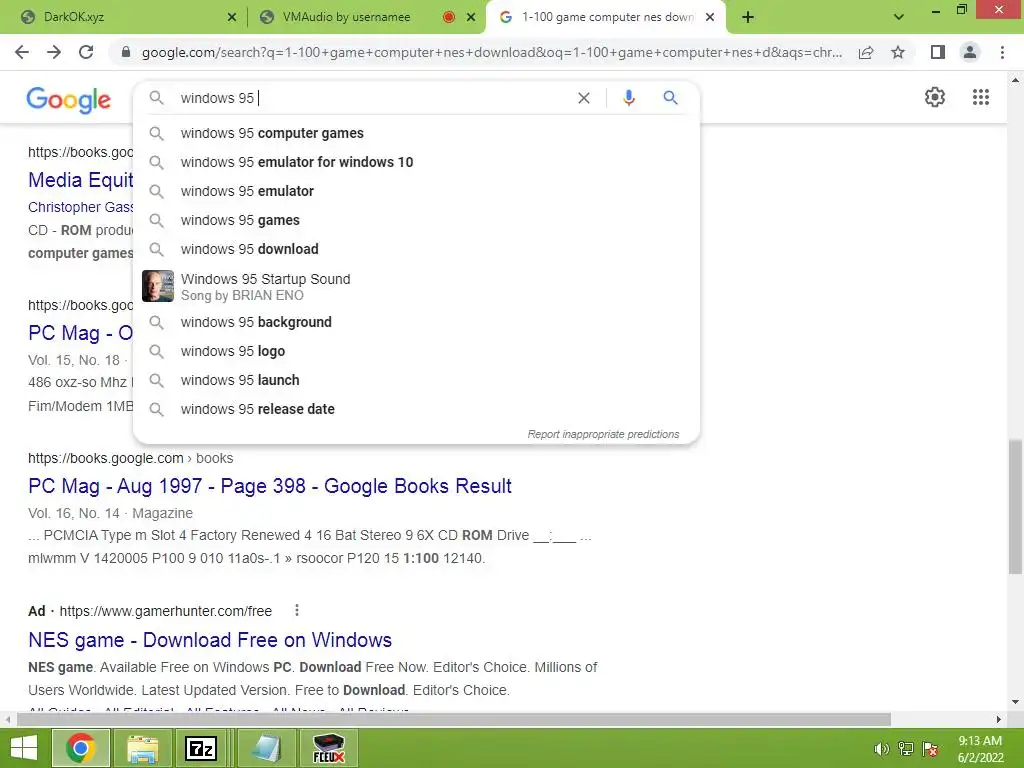
Task: Open the tab search chevron
Action: (899, 17)
